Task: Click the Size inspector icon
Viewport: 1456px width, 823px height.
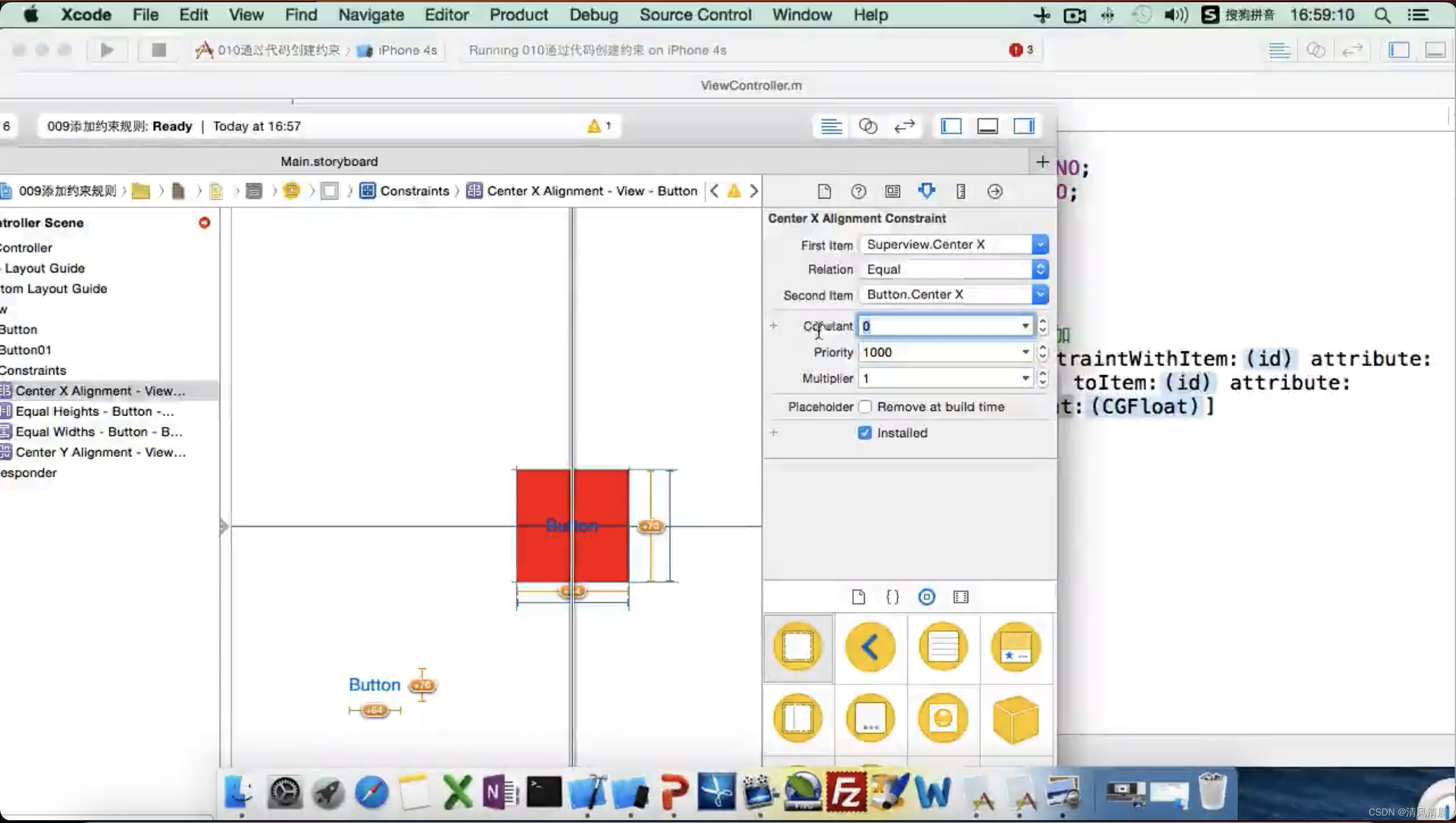Action: point(960,191)
